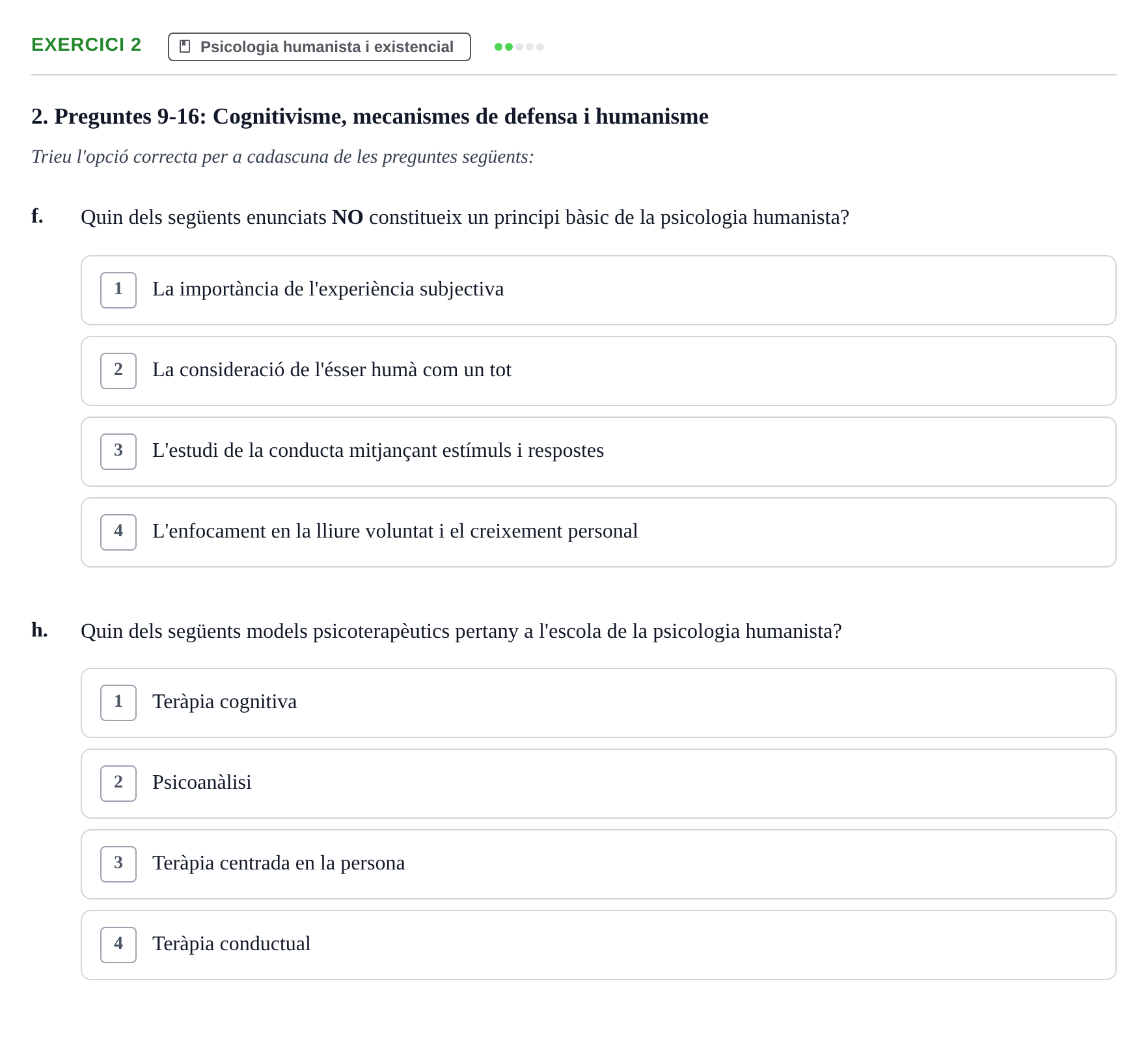This screenshot has width=1148, height=1040.
Task: Select 'Teràpia centrada en la persona'
Action: pyautogui.click(x=598, y=864)
